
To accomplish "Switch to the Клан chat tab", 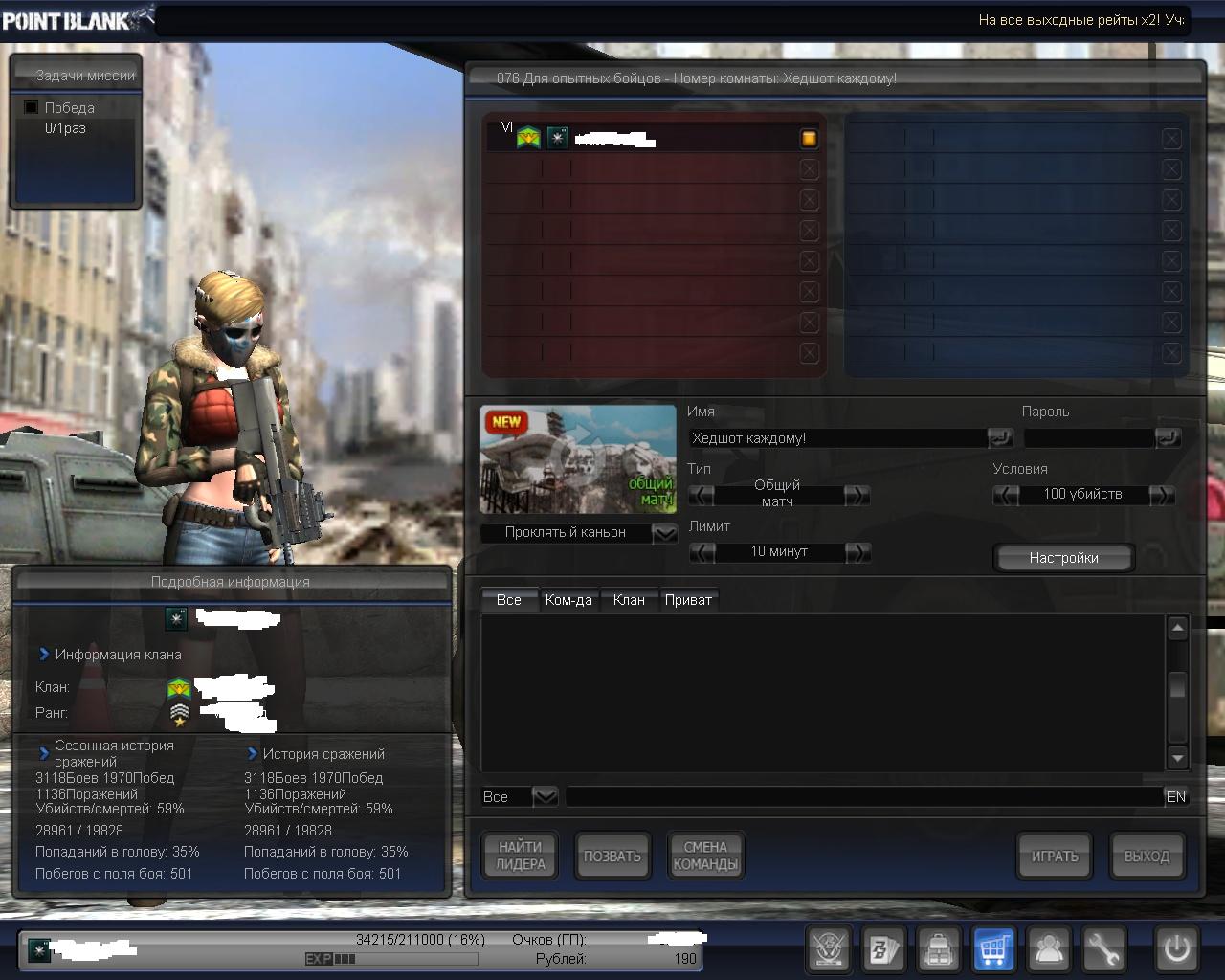I will 629,600.
